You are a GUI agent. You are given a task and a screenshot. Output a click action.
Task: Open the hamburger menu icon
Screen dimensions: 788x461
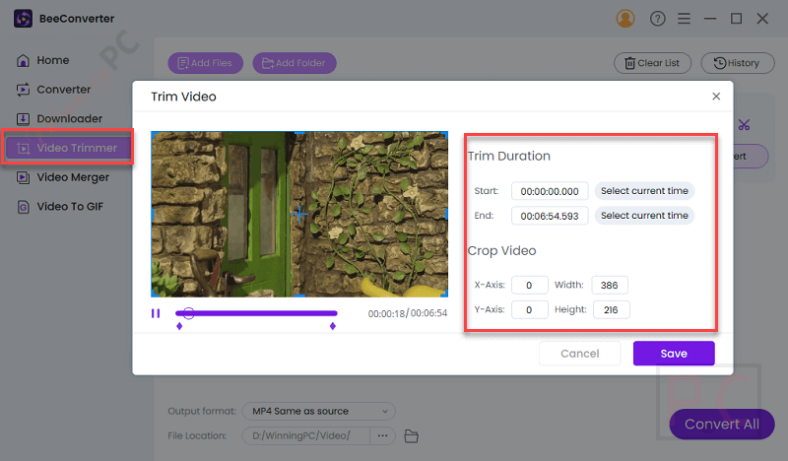click(x=683, y=19)
